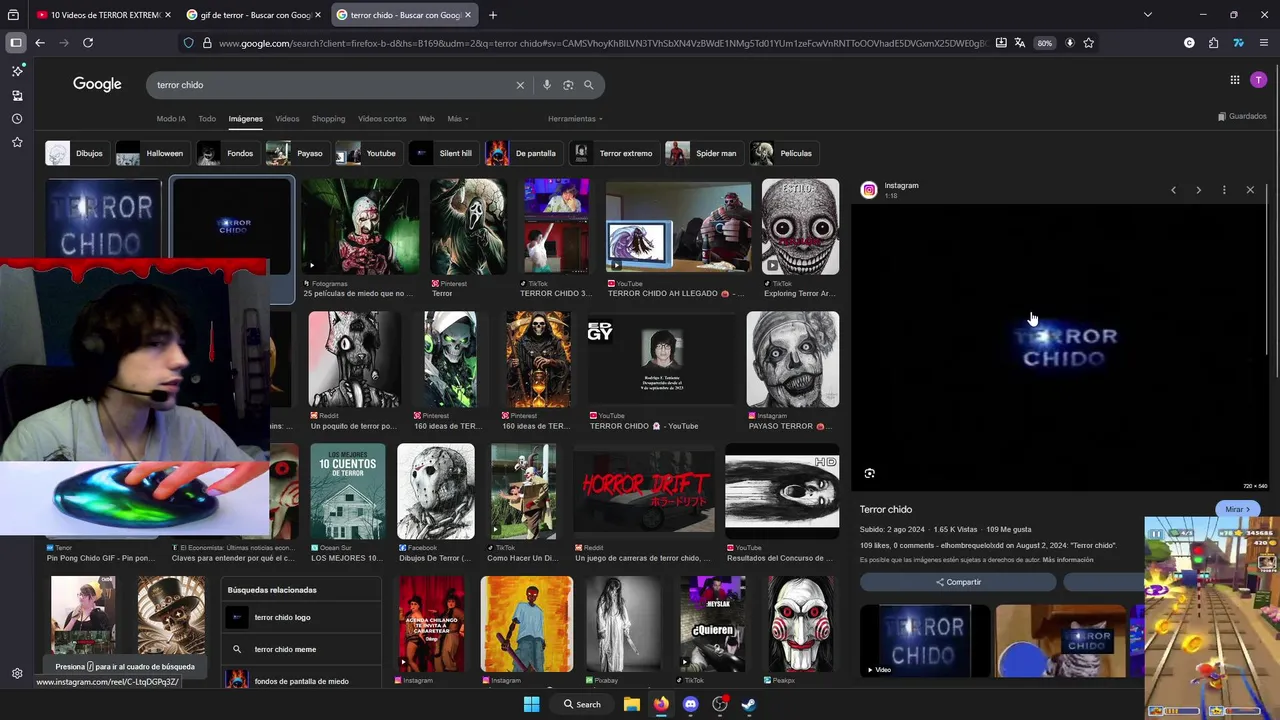Open more options in the preview panel
The width and height of the screenshot is (1280, 720).
point(1224,190)
